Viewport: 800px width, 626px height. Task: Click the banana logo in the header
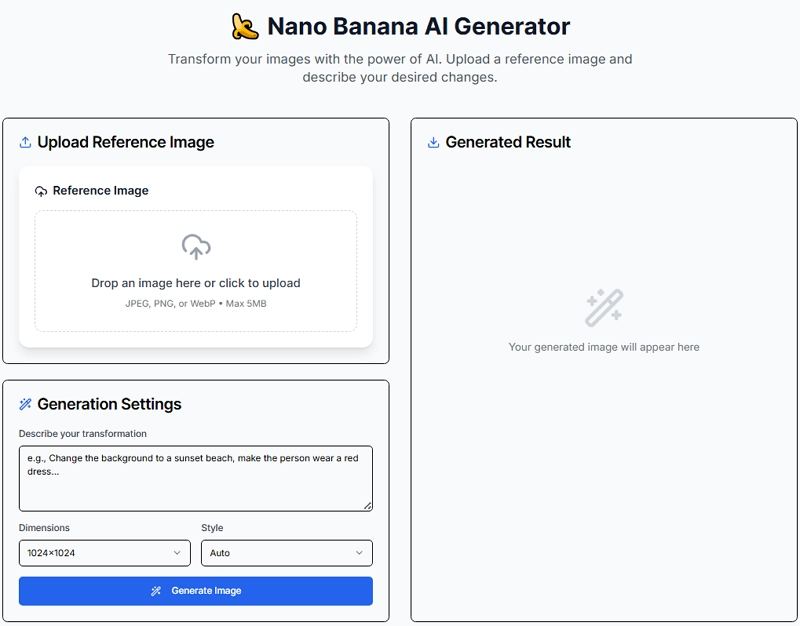(243, 27)
